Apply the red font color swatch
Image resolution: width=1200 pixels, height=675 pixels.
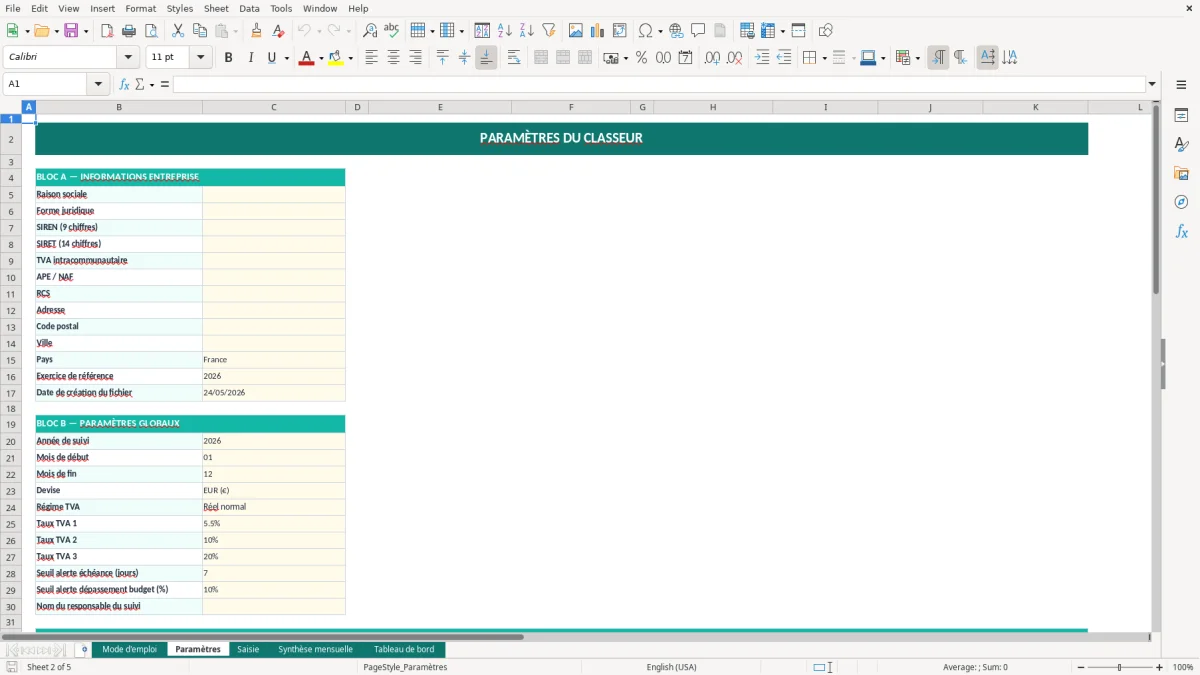click(306, 58)
